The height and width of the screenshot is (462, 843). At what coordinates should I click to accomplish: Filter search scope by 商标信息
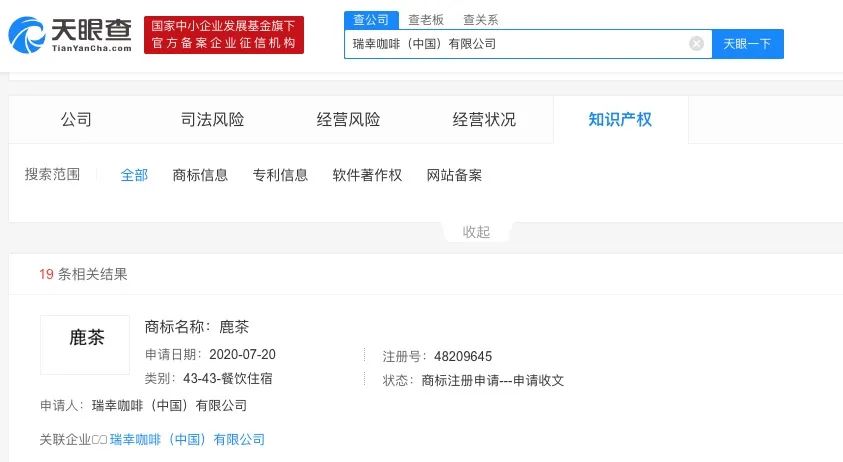(200, 175)
